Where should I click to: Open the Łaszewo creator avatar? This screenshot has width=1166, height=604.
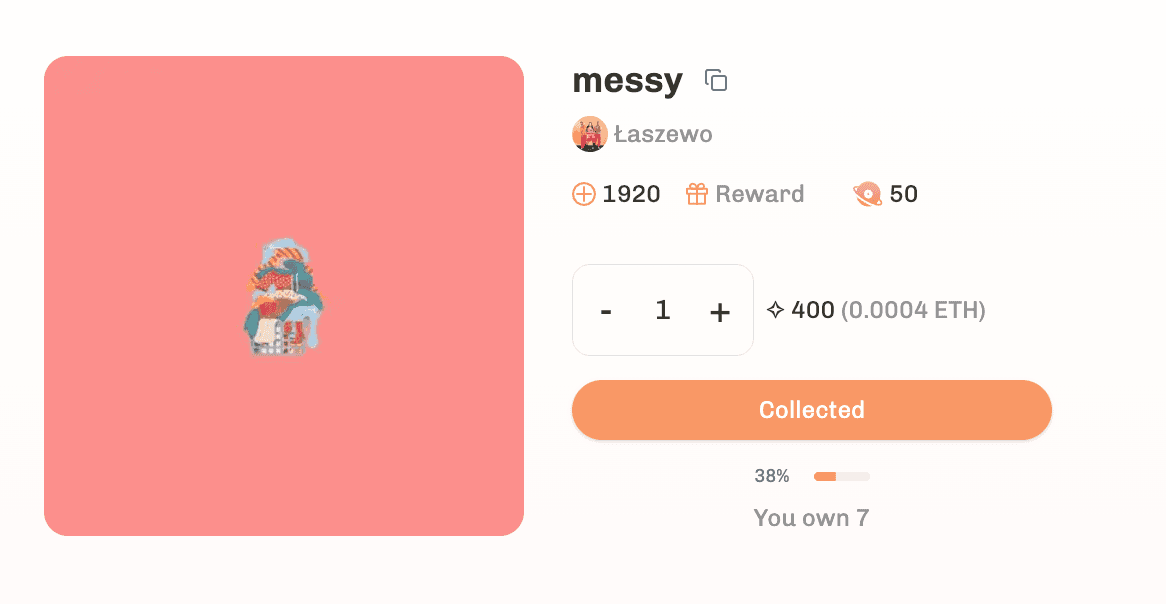(590, 134)
